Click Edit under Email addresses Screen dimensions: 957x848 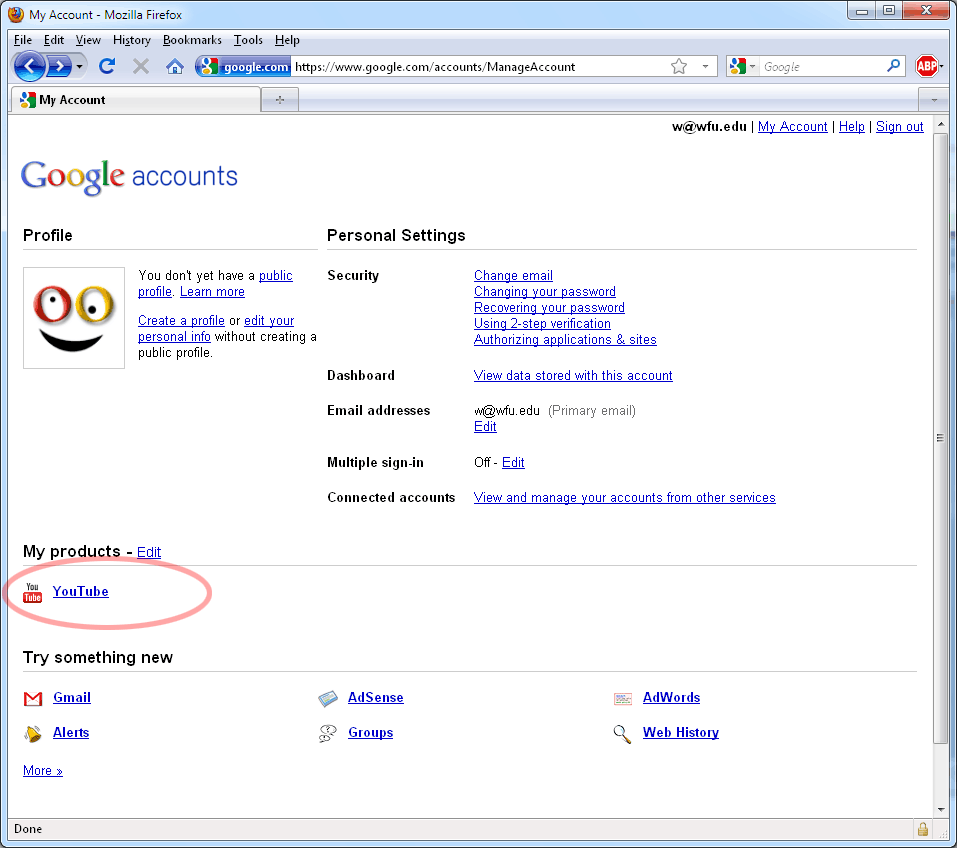[x=485, y=426]
